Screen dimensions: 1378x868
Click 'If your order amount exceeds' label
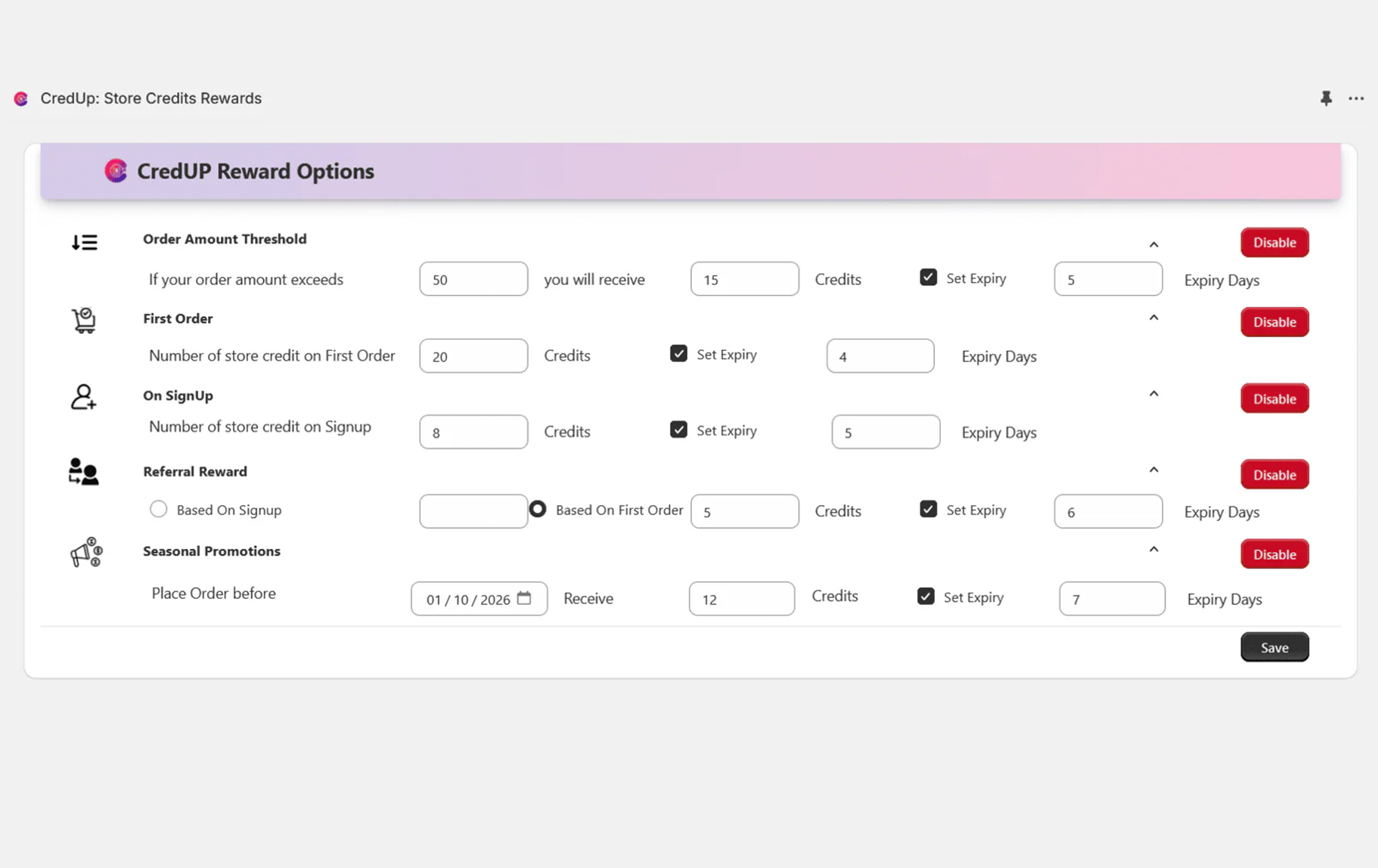pyautogui.click(x=246, y=280)
